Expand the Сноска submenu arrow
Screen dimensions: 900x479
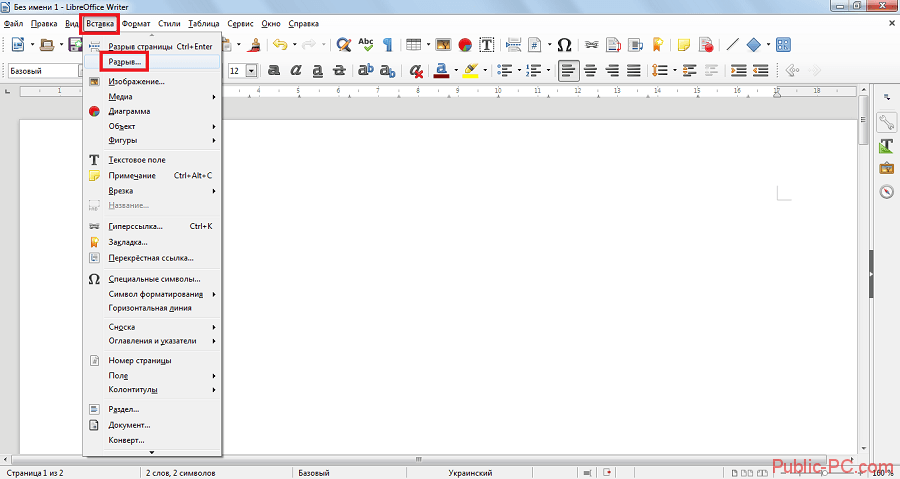214,327
